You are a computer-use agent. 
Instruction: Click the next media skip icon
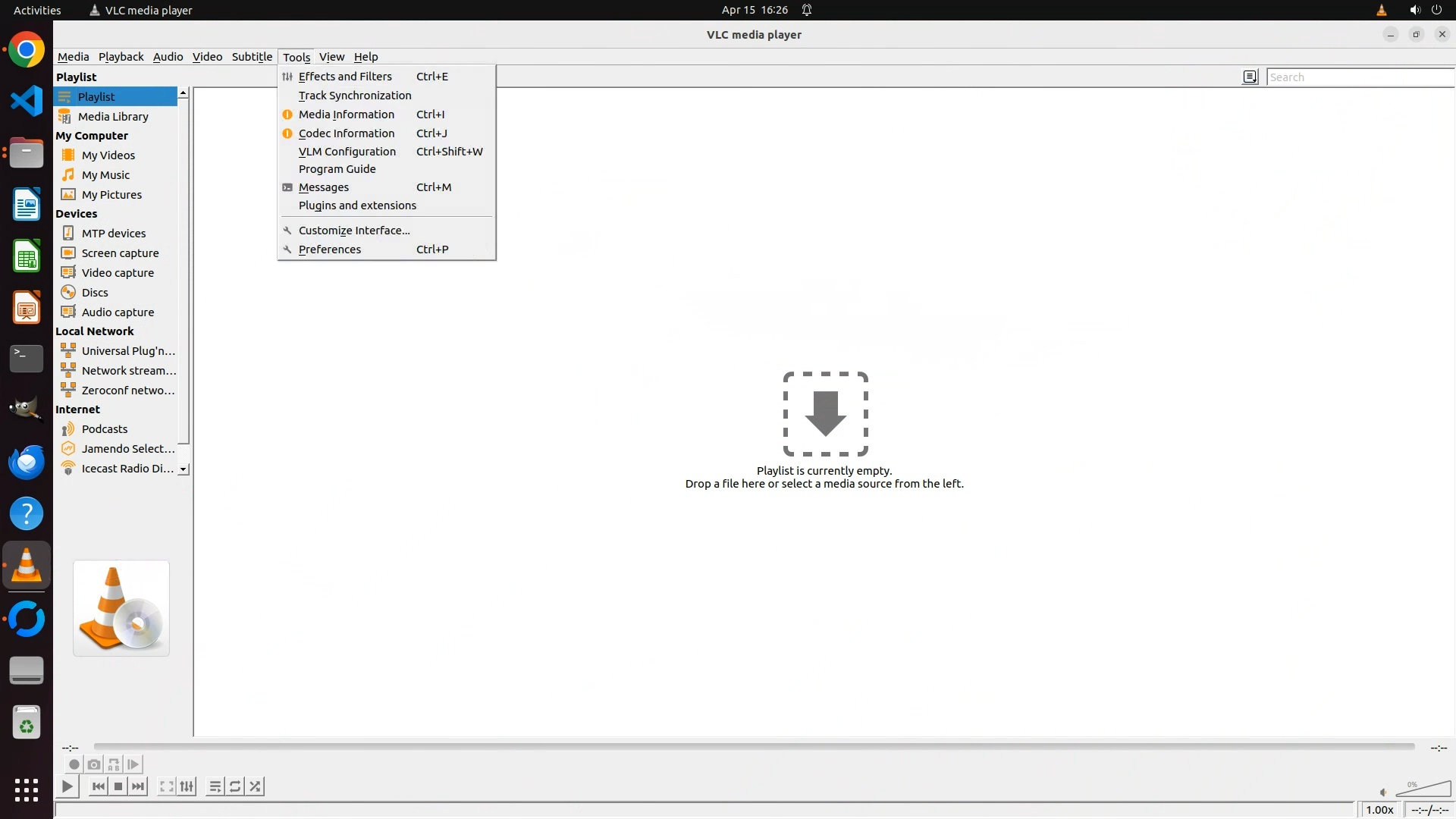(138, 786)
